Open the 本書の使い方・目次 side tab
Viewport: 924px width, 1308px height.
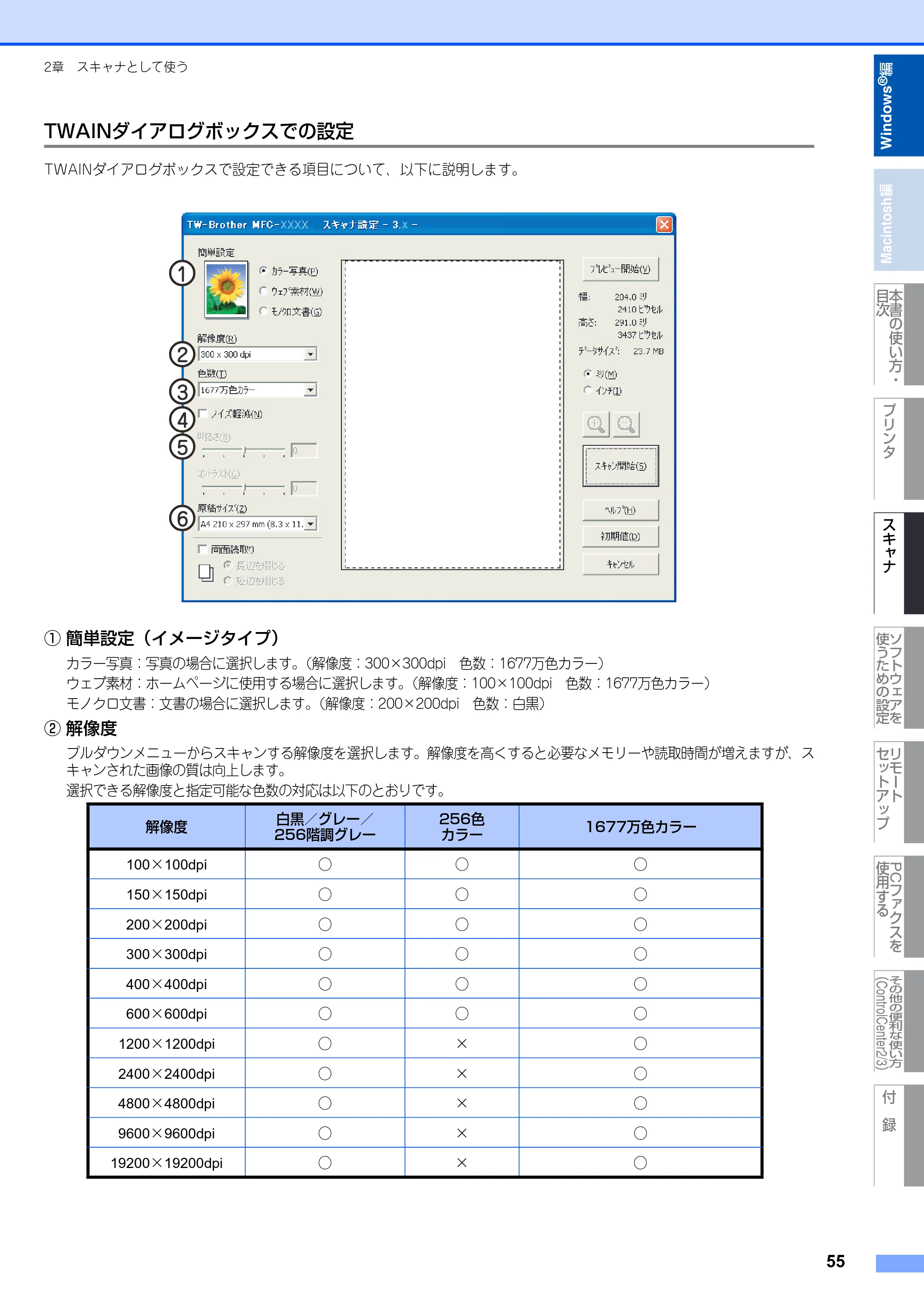[x=899, y=335]
